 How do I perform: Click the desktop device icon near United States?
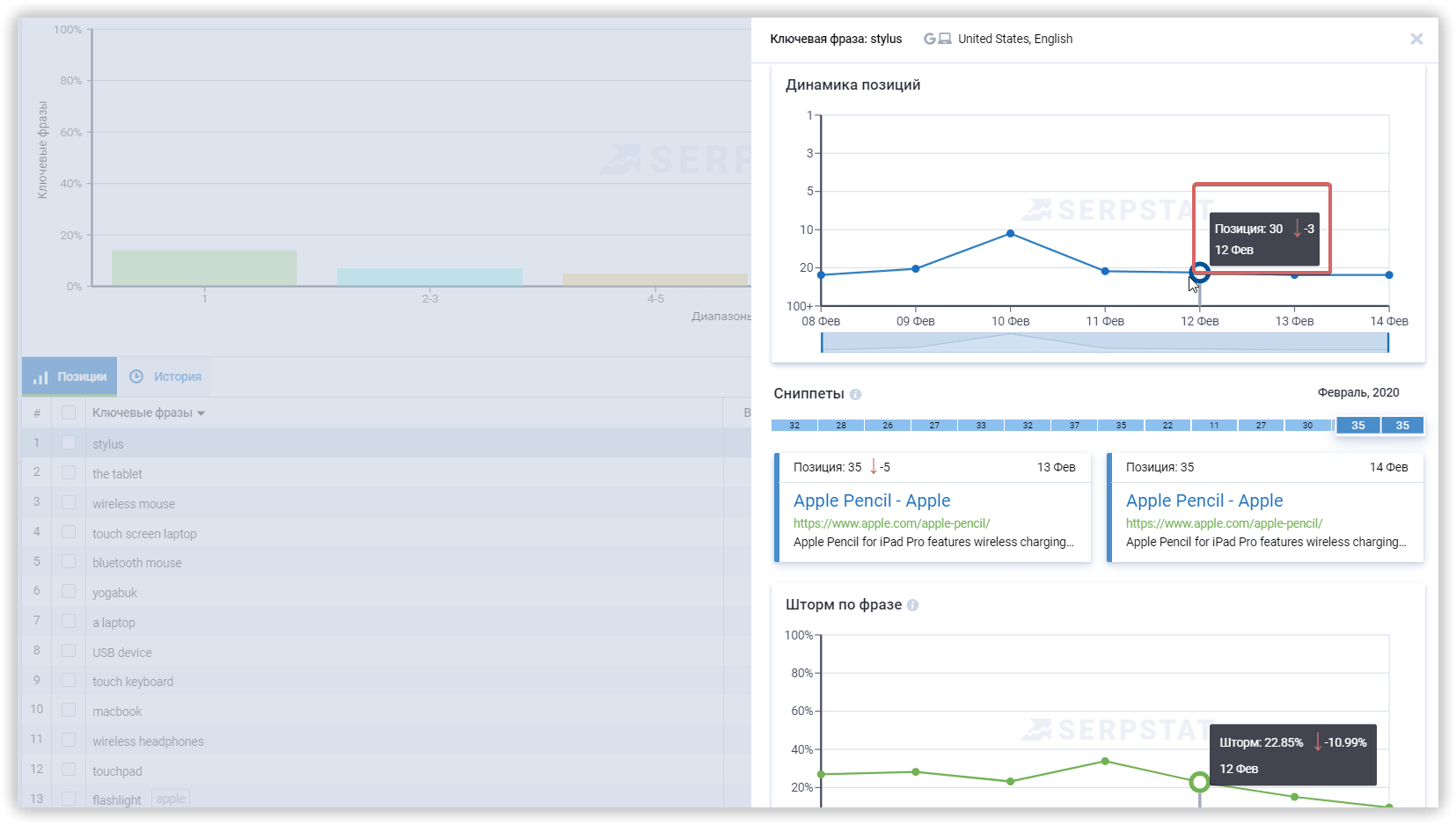tap(945, 39)
